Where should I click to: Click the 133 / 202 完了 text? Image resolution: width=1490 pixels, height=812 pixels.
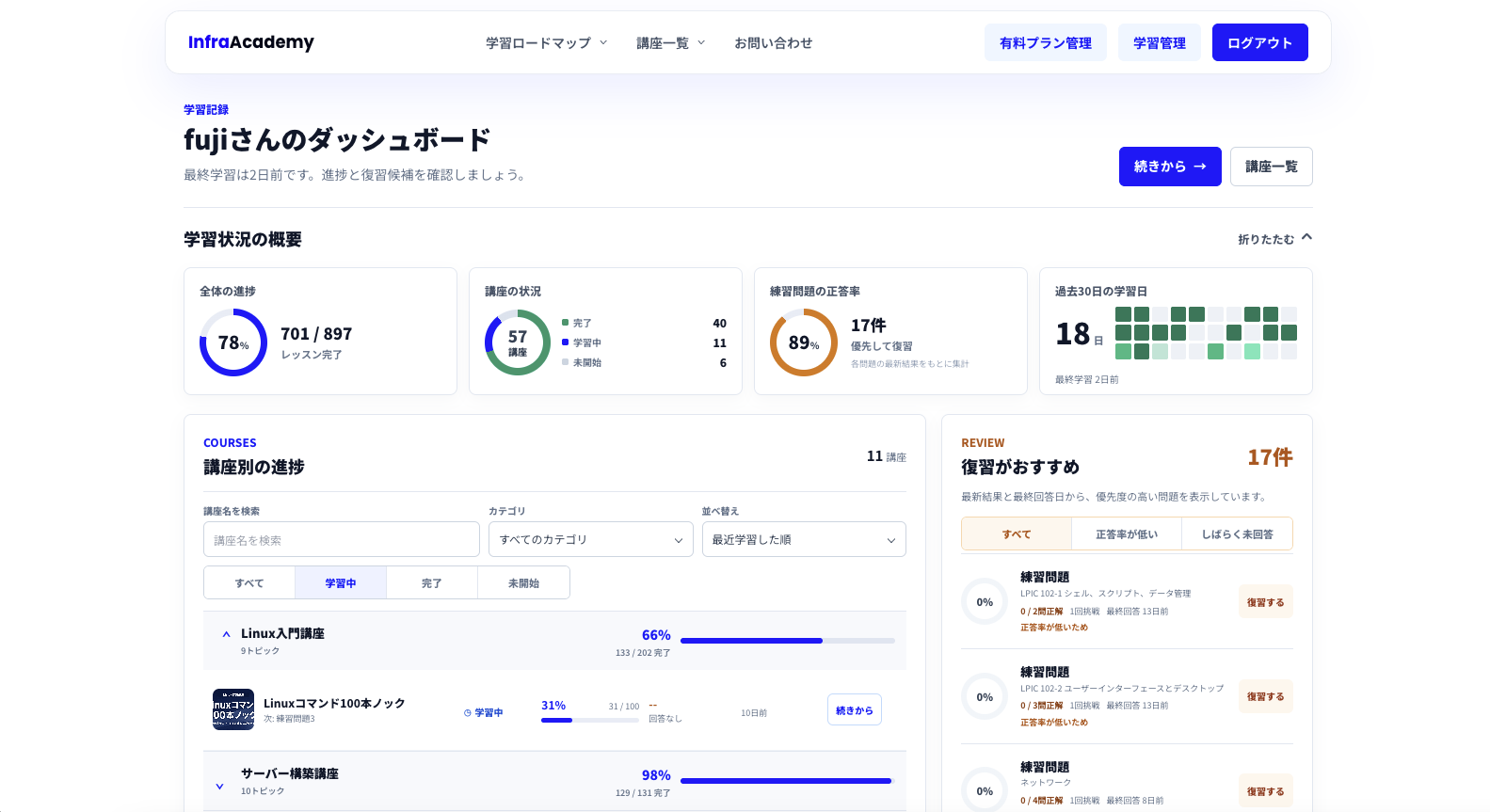643,652
